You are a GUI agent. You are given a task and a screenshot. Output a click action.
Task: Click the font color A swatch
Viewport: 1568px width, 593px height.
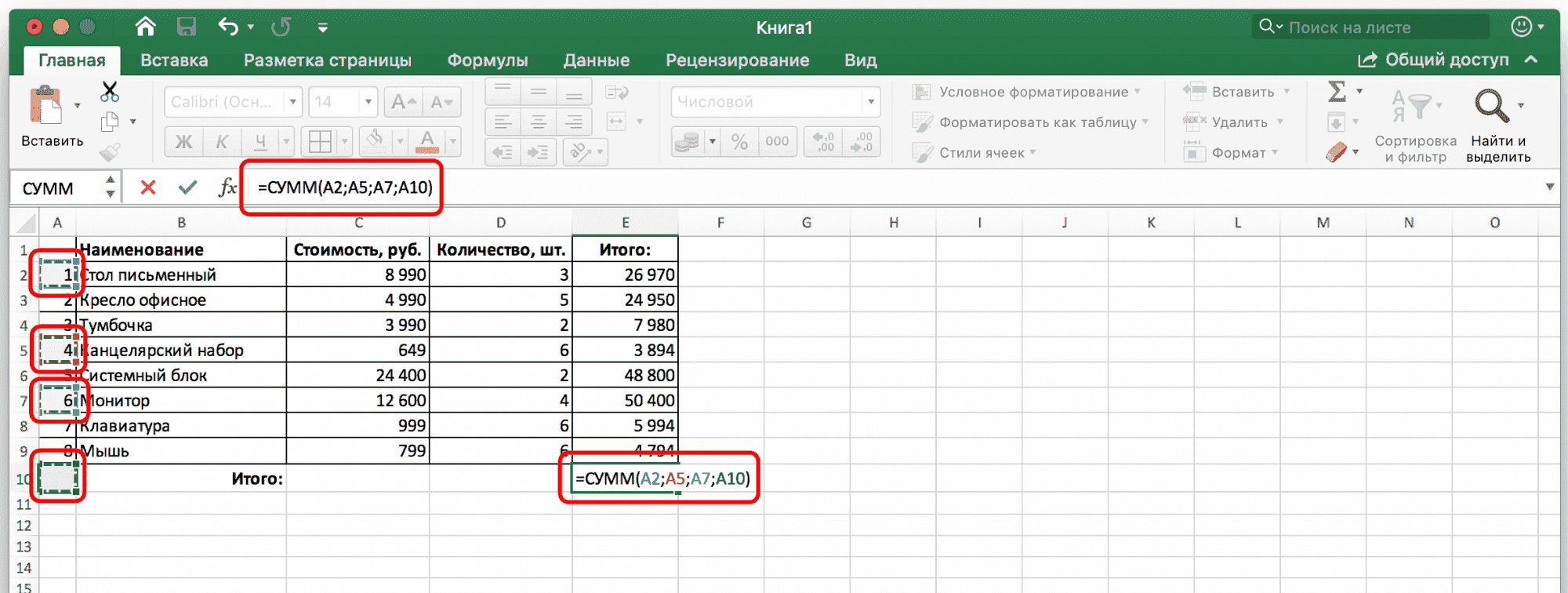tap(427, 142)
